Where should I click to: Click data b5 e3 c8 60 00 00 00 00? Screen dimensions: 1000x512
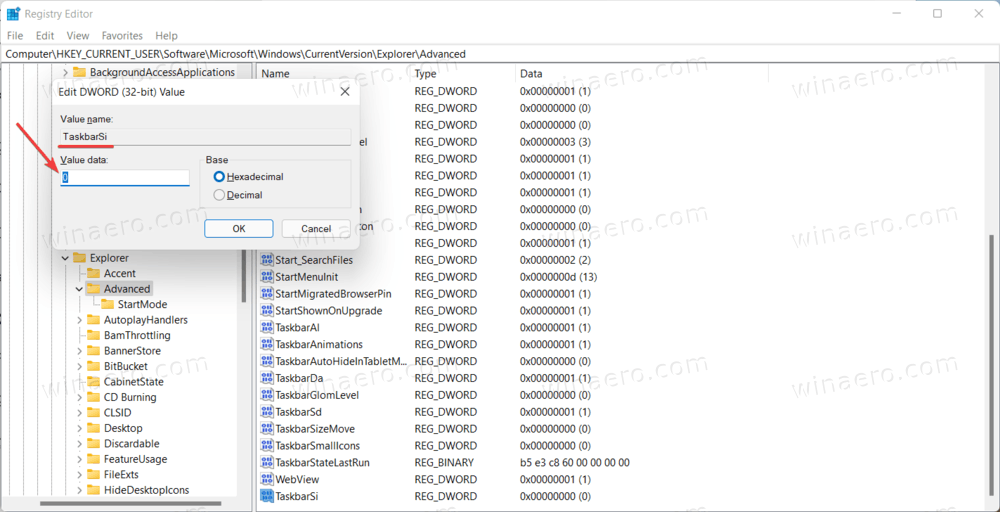(x=575, y=462)
